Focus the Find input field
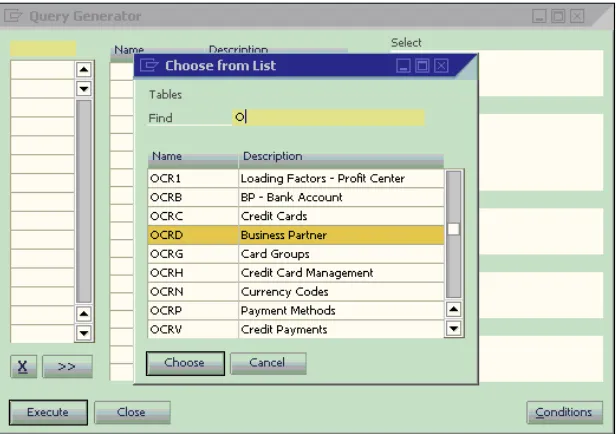This screenshot has height=434, width=616. coord(328,117)
